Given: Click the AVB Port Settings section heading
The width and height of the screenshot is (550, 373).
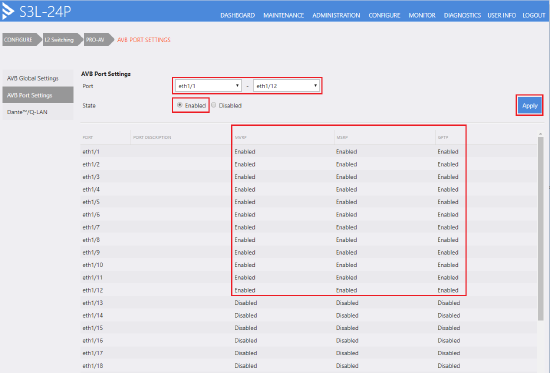Looking at the screenshot, I should tap(106, 74).
